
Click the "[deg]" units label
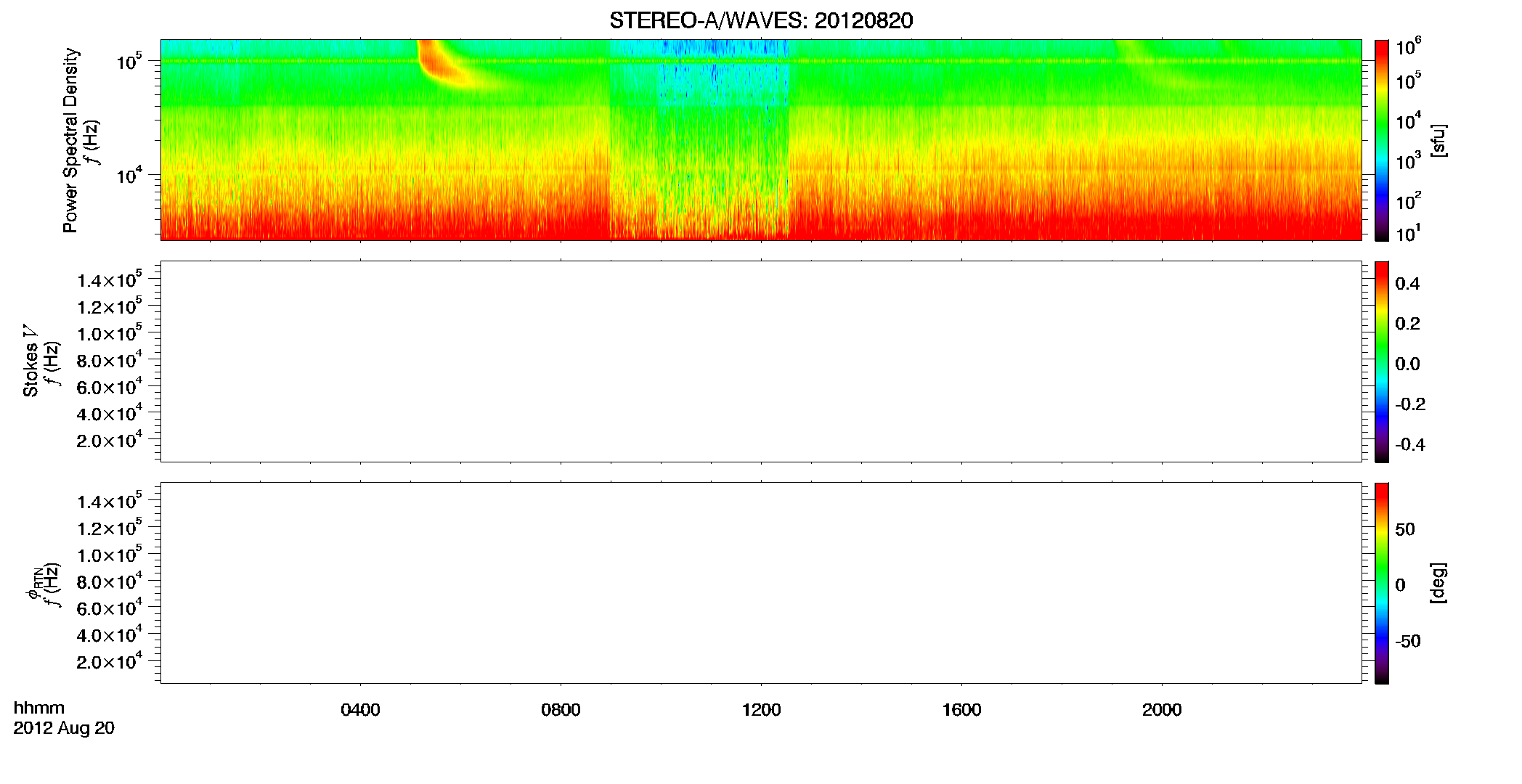(x=1438, y=583)
